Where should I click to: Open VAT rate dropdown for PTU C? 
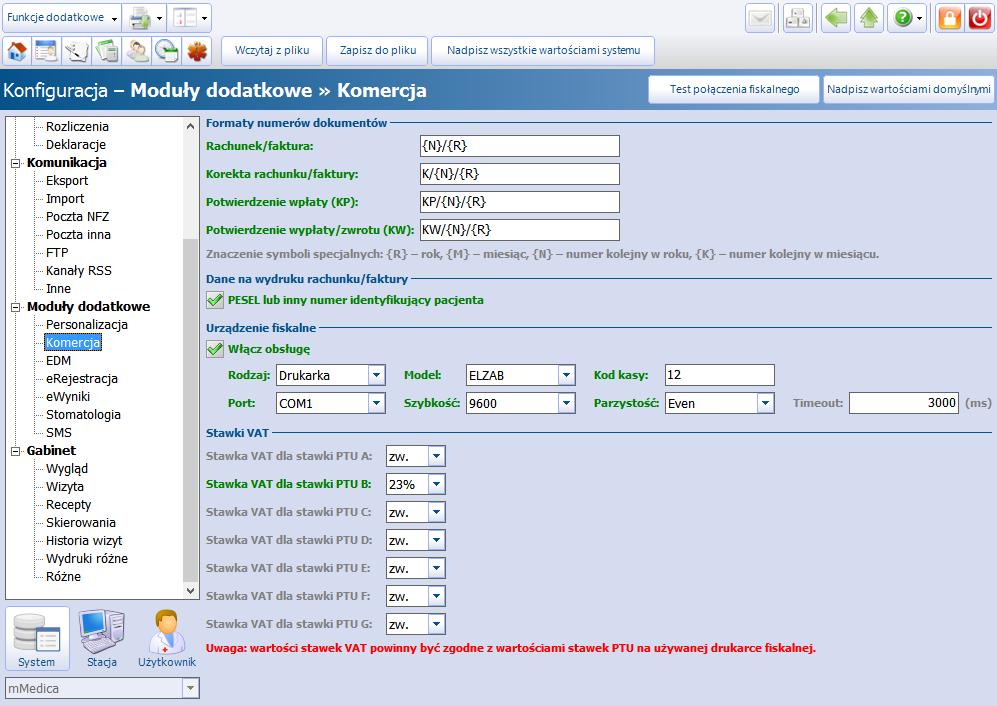pyautogui.click(x=436, y=512)
